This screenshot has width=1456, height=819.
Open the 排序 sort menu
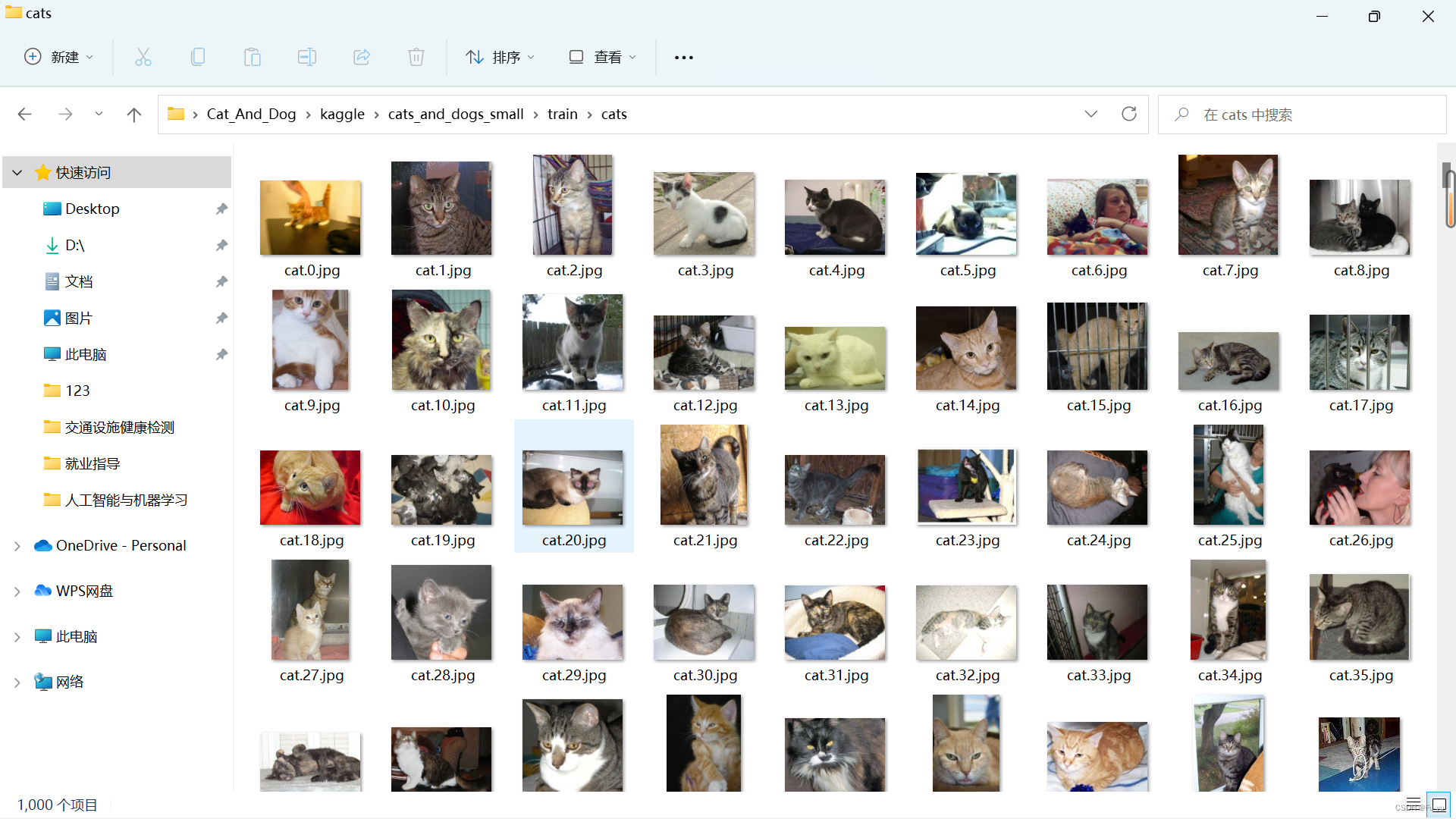pos(500,57)
